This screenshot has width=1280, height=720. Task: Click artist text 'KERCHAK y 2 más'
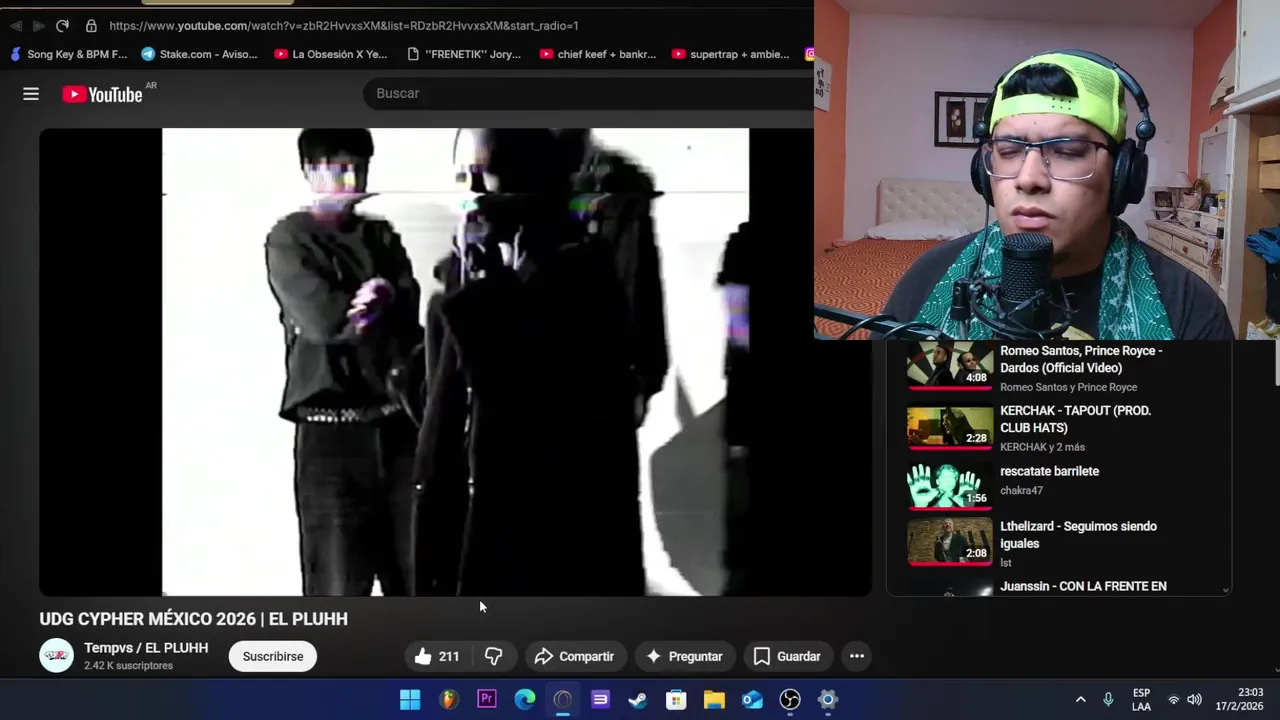tap(1042, 447)
